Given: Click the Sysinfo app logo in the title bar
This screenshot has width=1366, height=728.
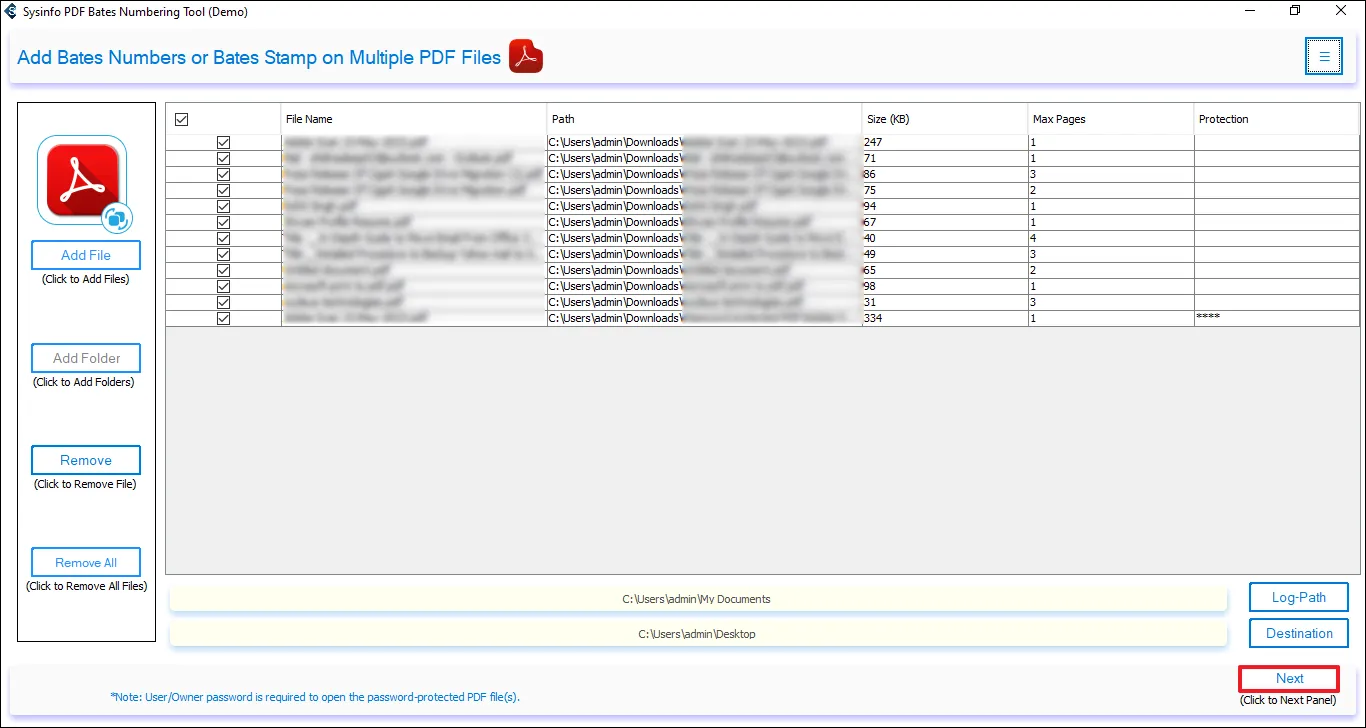Looking at the screenshot, I should pos(11,12).
